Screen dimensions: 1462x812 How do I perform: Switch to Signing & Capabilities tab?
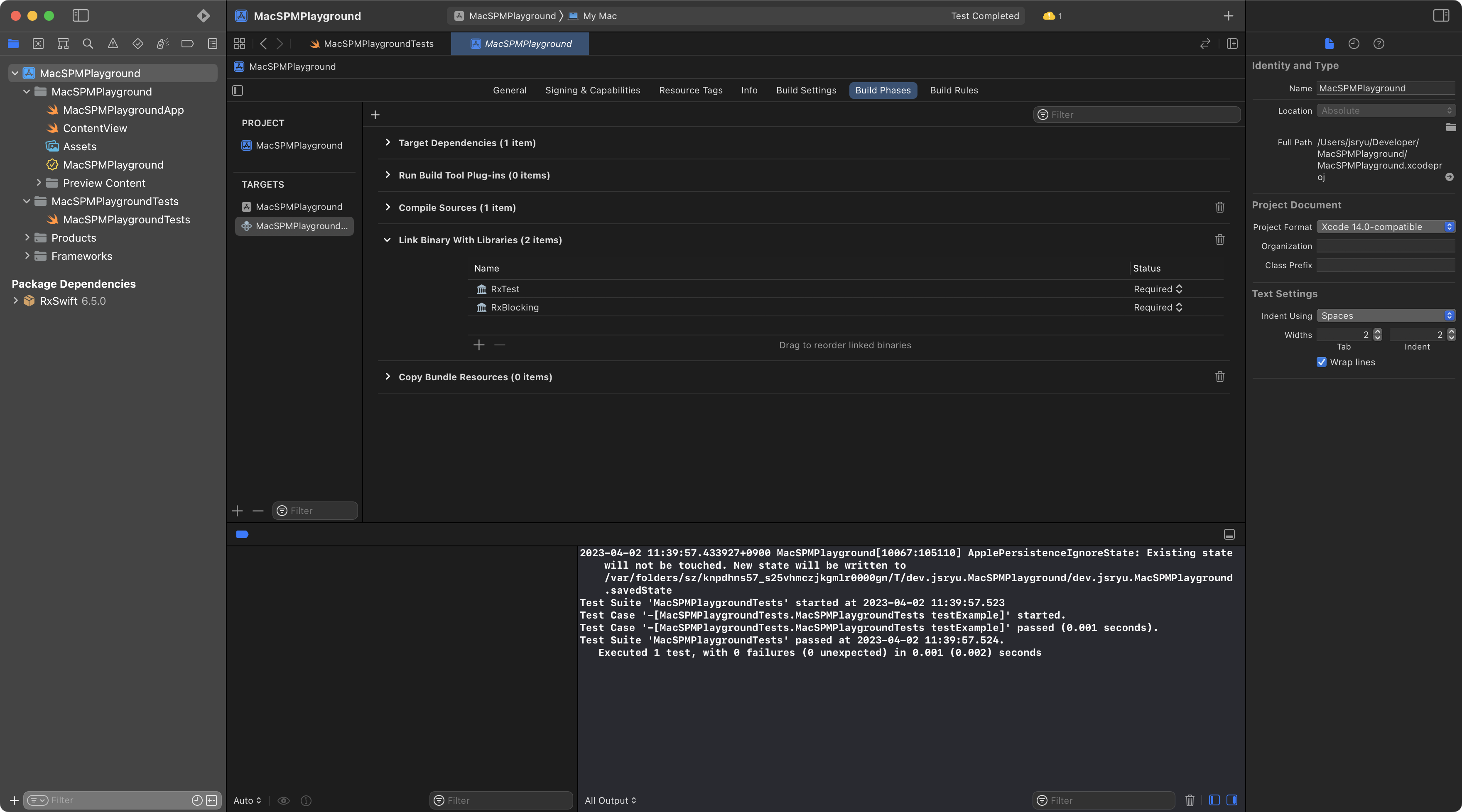tap(593, 90)
